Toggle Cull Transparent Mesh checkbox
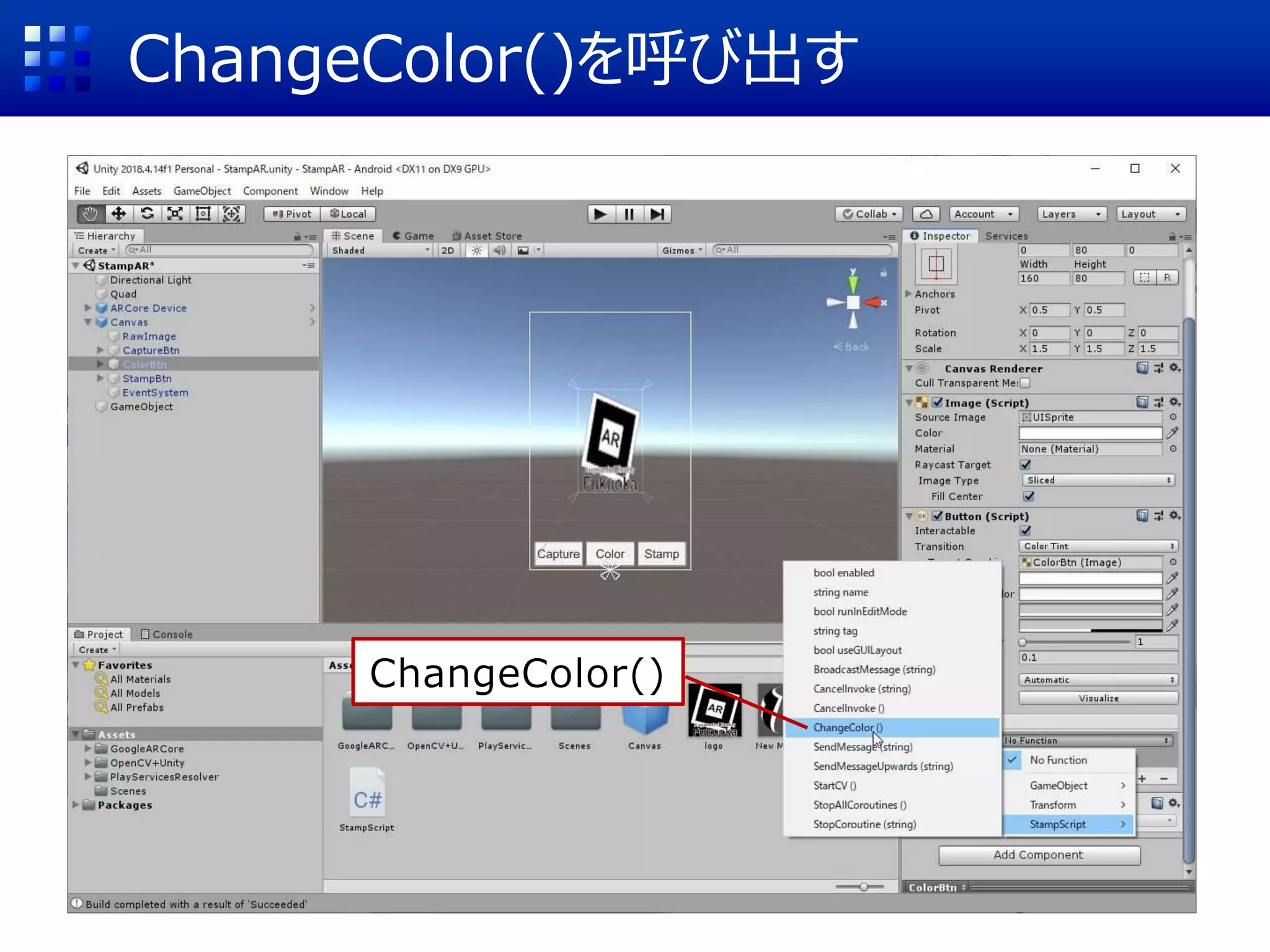 (x=1026, y=383)
